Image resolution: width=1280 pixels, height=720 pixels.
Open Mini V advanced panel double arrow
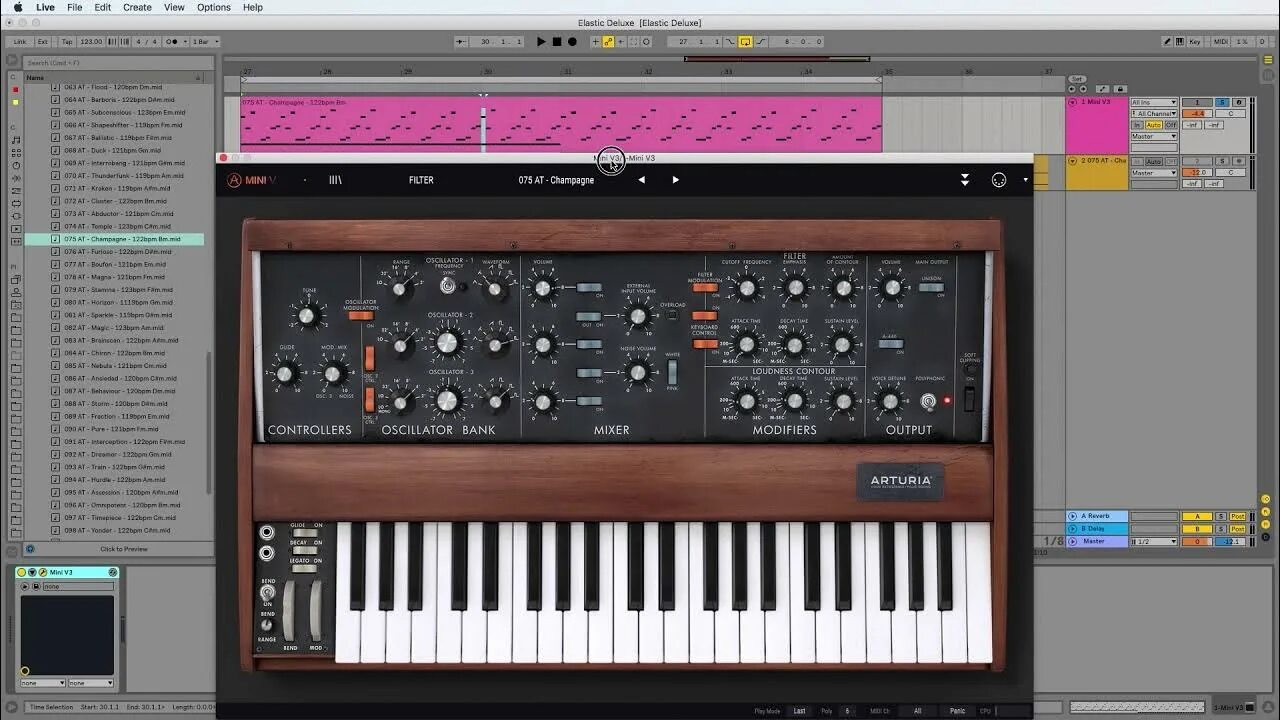[x=965, y=180]
